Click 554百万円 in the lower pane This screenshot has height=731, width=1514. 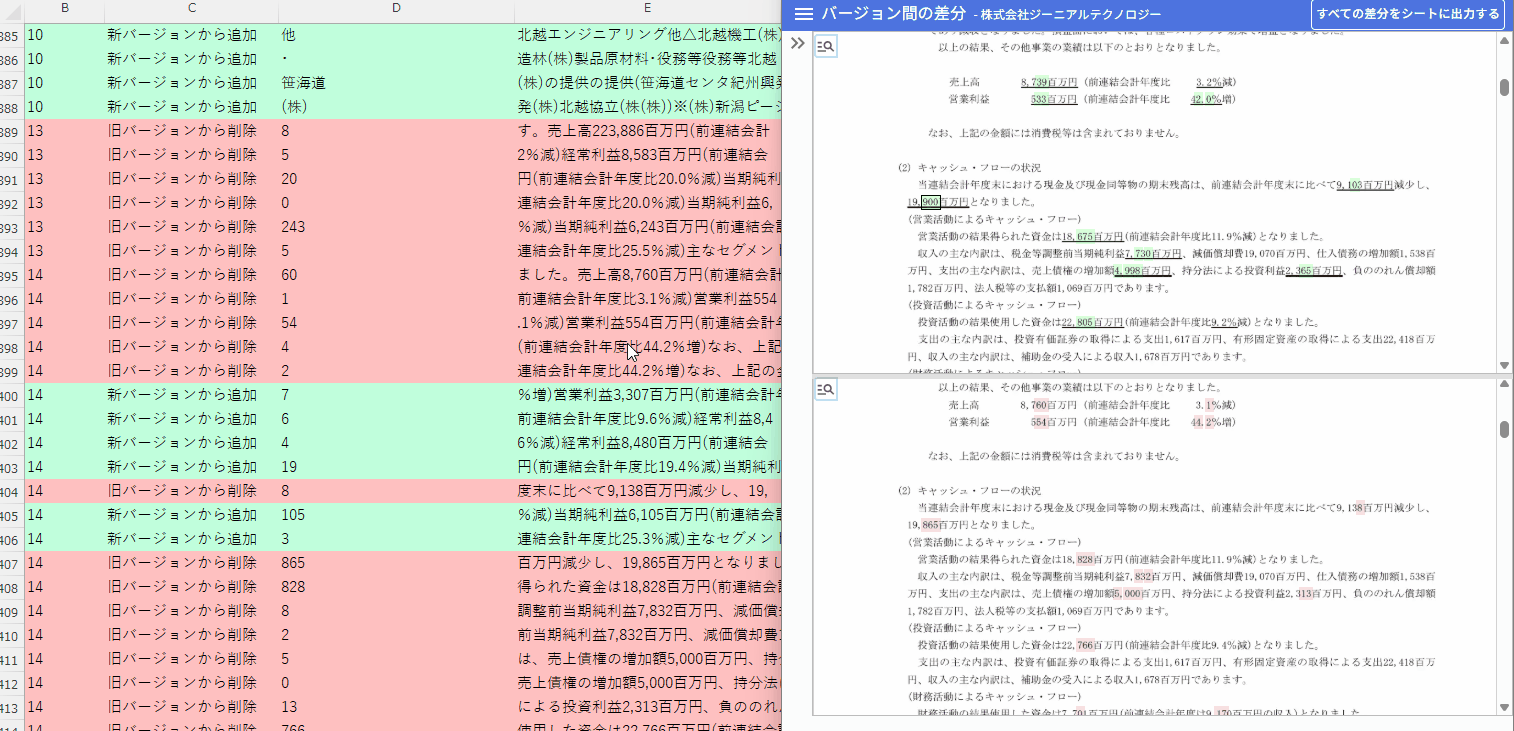1053,422
